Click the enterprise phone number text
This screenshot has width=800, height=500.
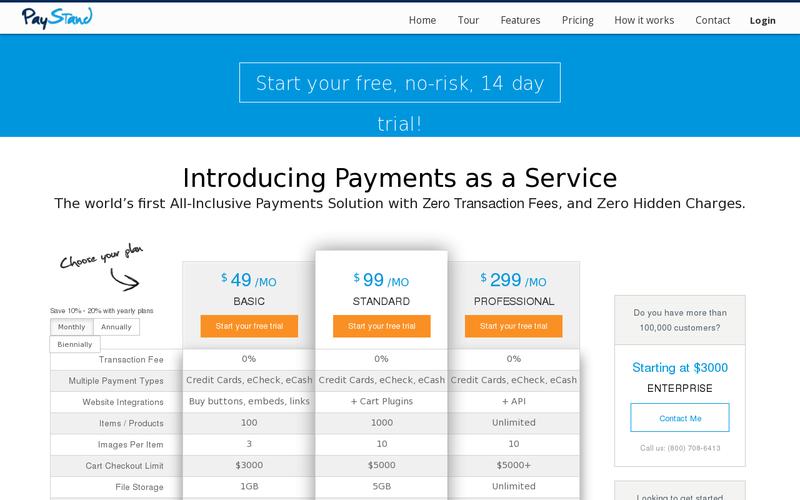[x=680, y=448]
